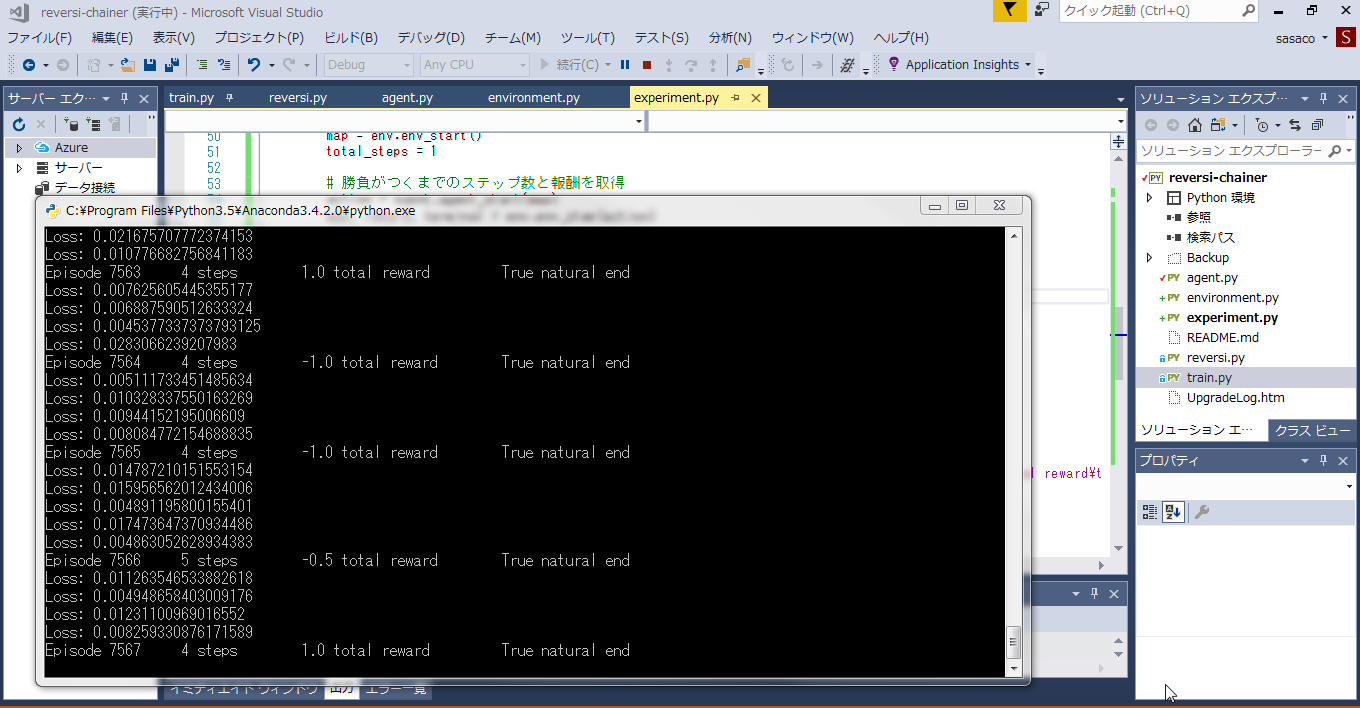Click the Comment out selected lines icon

(x=202, y=65)
